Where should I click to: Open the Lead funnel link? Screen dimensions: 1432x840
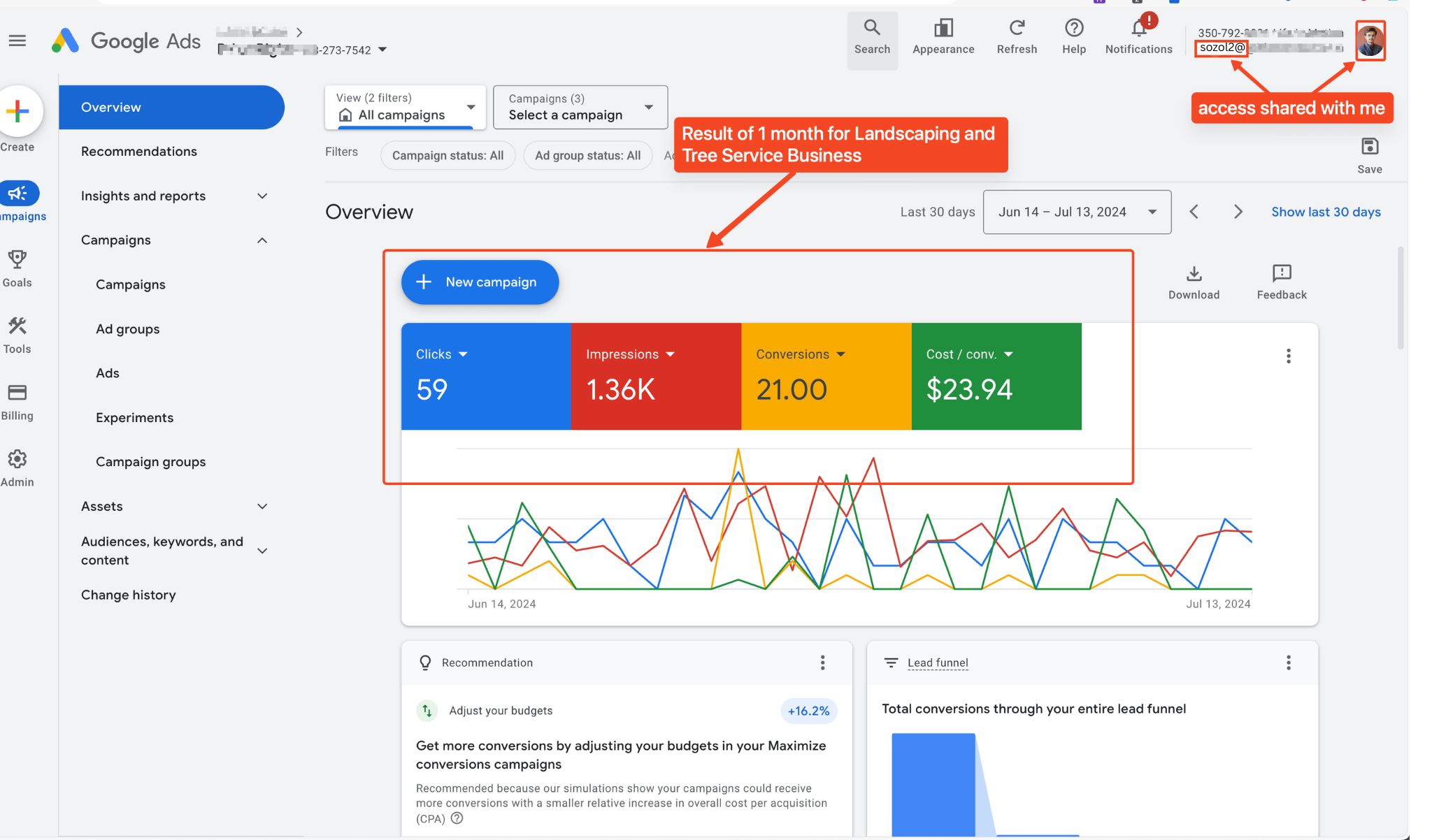coord(938,662)
